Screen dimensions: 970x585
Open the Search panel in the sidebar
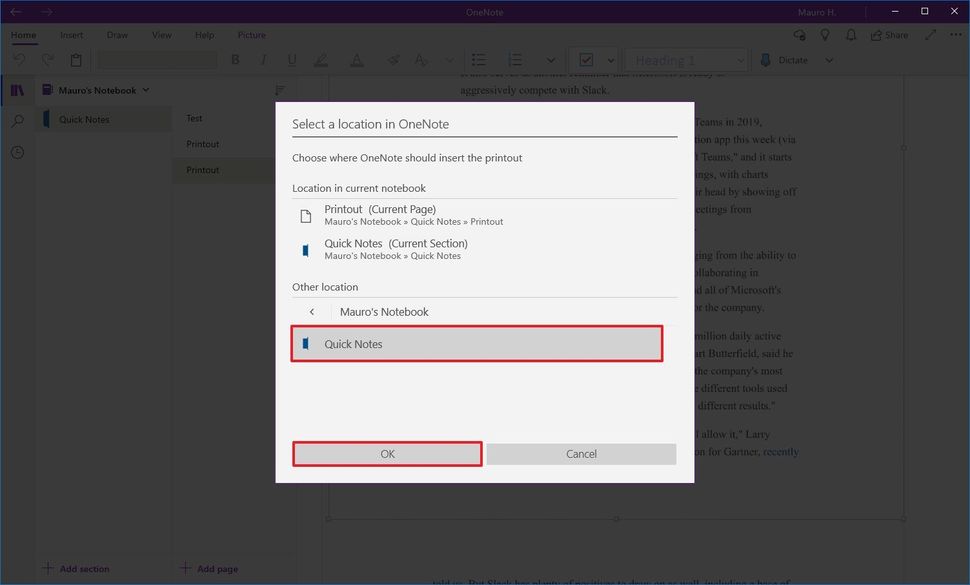[x=16, y=121]
